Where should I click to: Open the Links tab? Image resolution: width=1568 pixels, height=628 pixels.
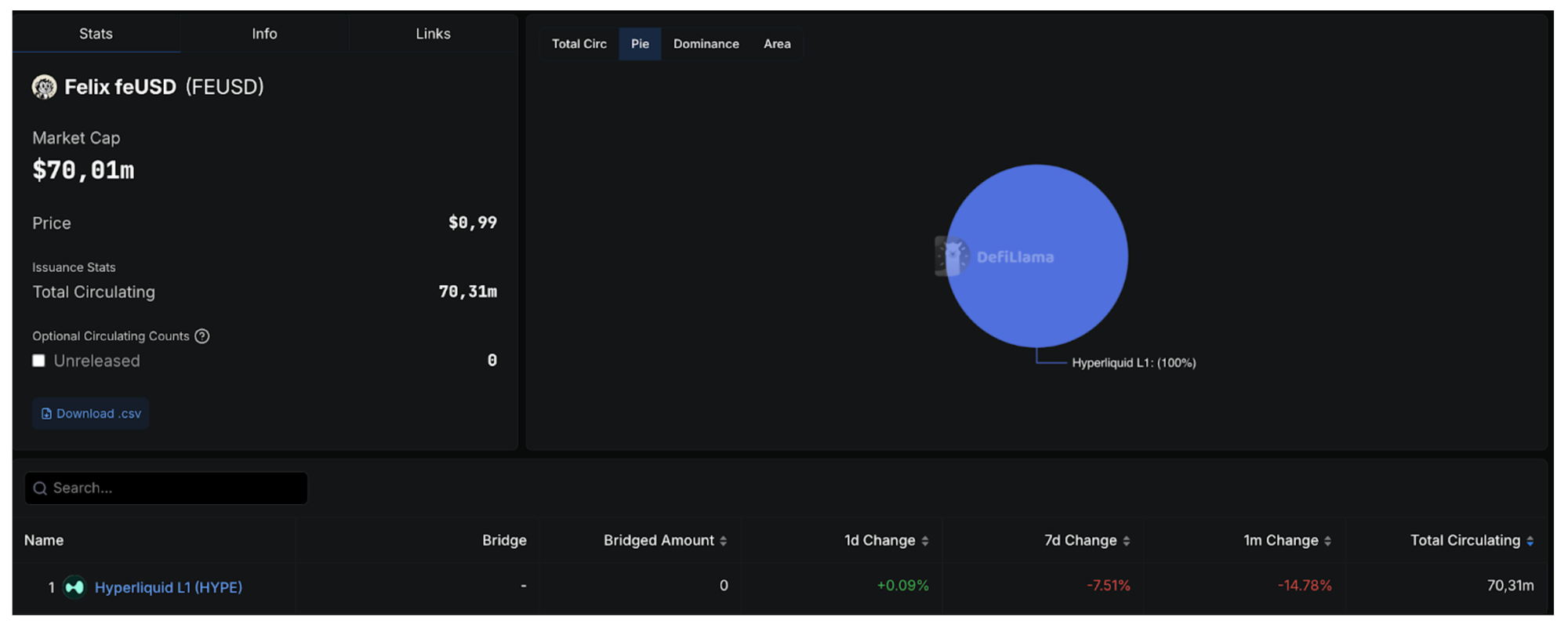[433, 34]
